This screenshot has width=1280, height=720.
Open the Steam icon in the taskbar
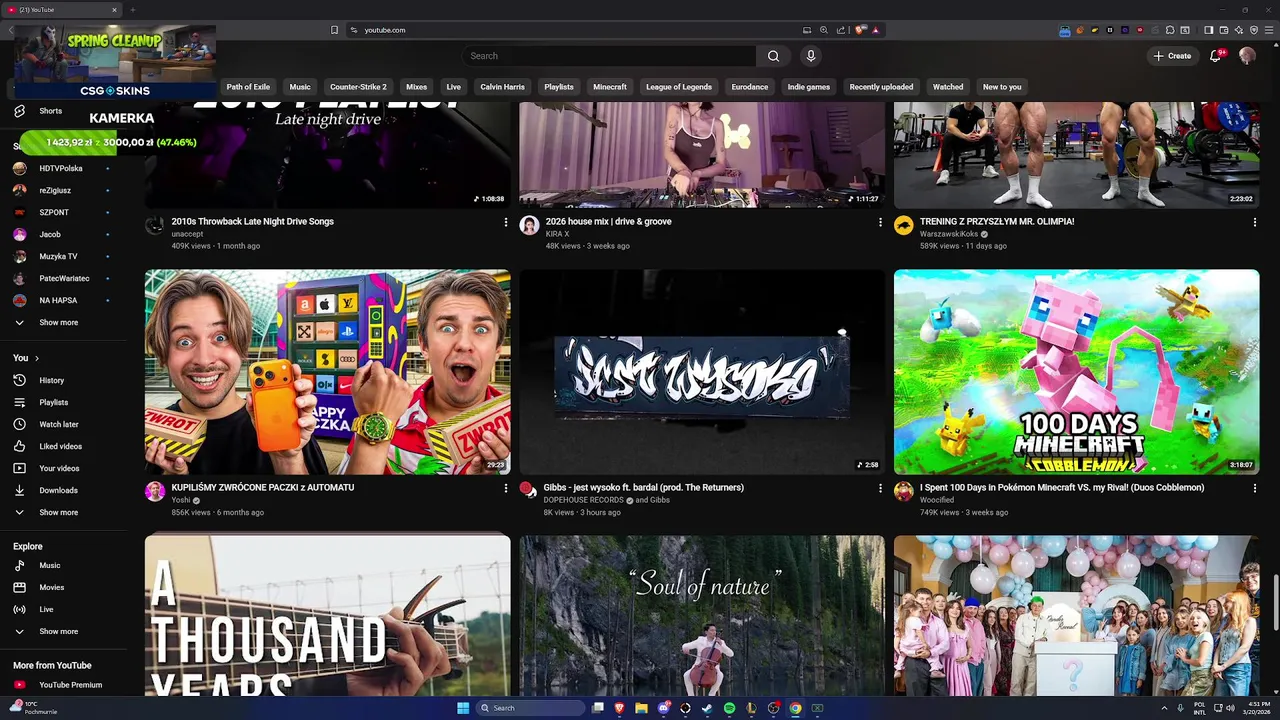(707, 708)
